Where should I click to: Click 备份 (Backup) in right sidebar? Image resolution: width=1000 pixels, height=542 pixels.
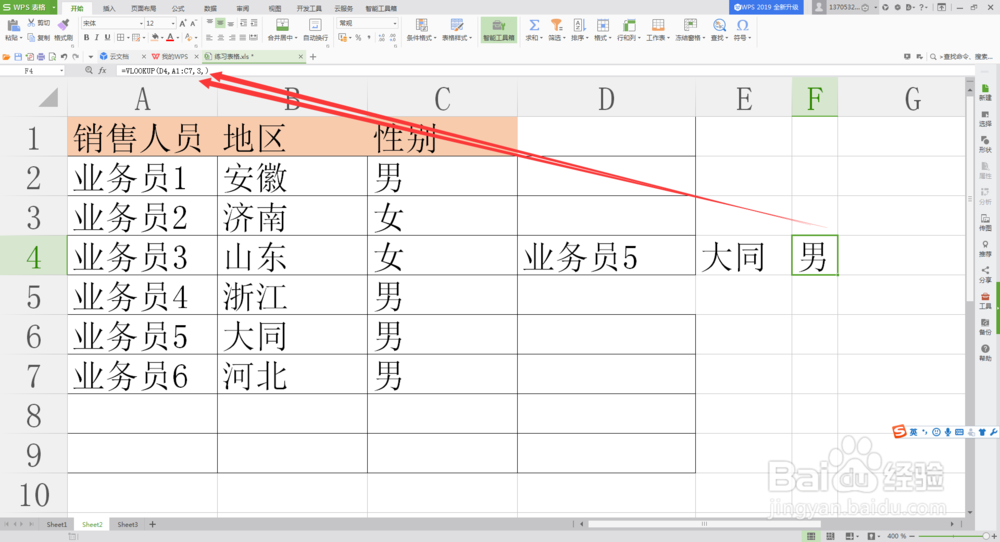(x=985, y=327)
